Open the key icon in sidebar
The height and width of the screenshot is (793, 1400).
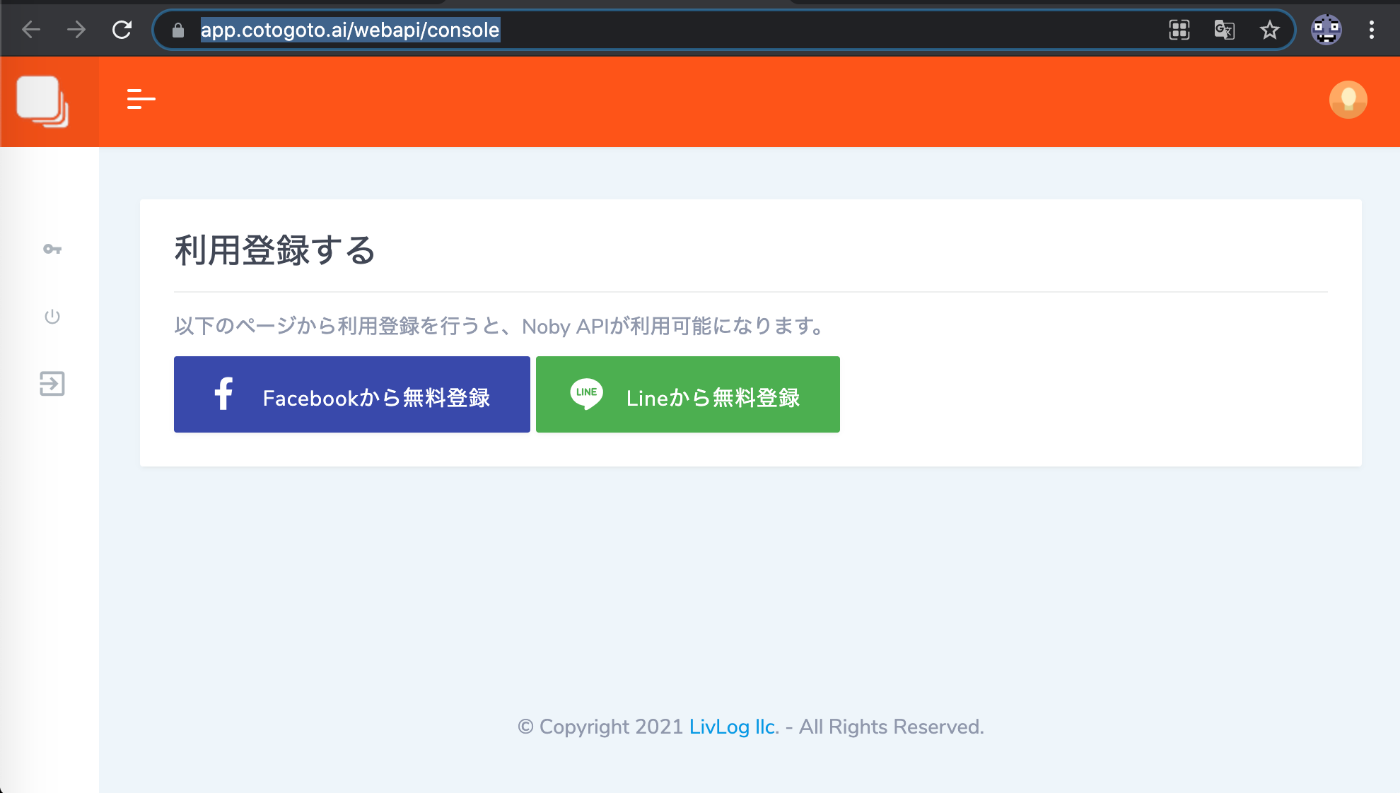click(x=52, y=249)
